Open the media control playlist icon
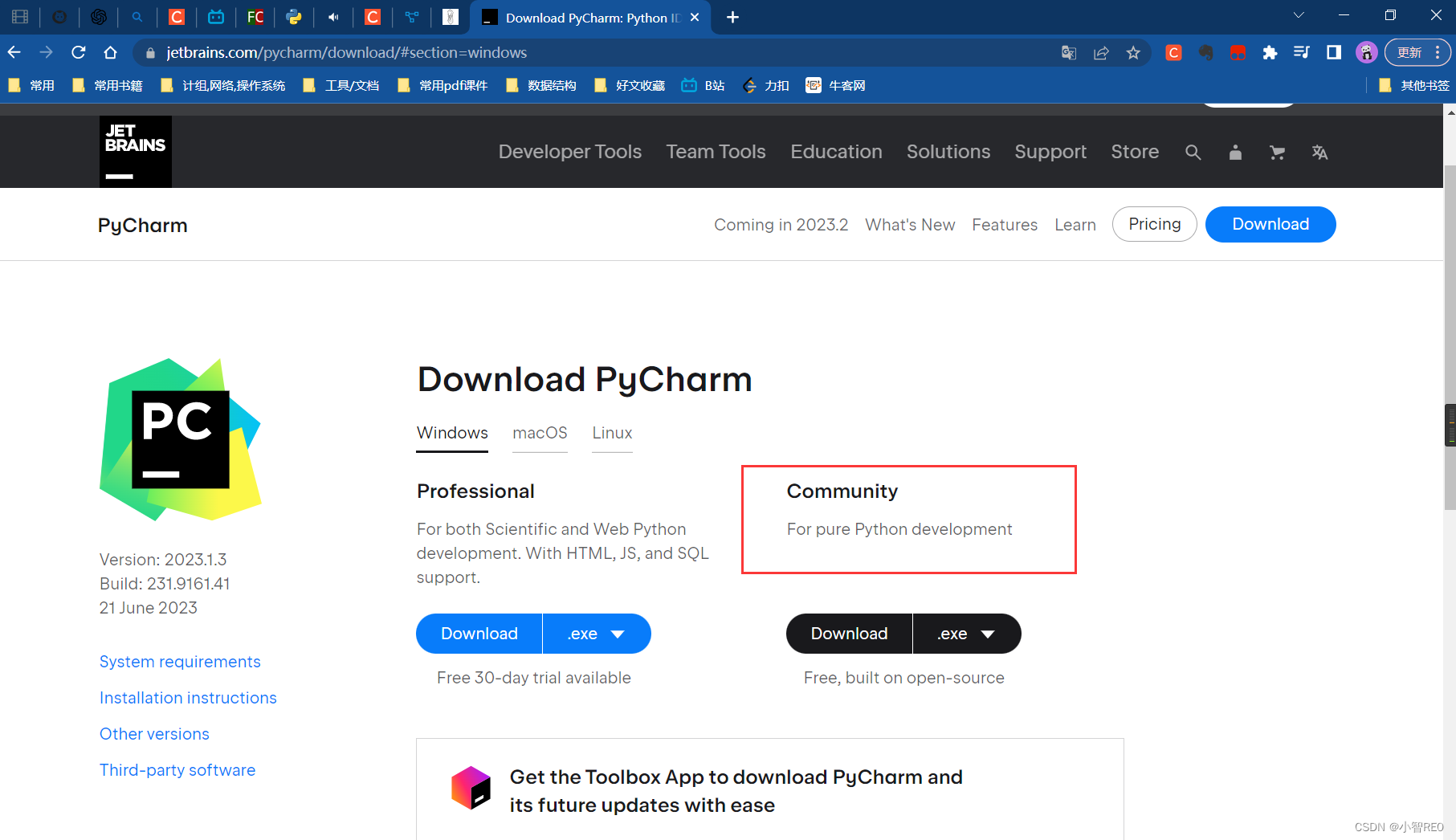This screenshot has width=1456, height=840. pos(1302,52)
